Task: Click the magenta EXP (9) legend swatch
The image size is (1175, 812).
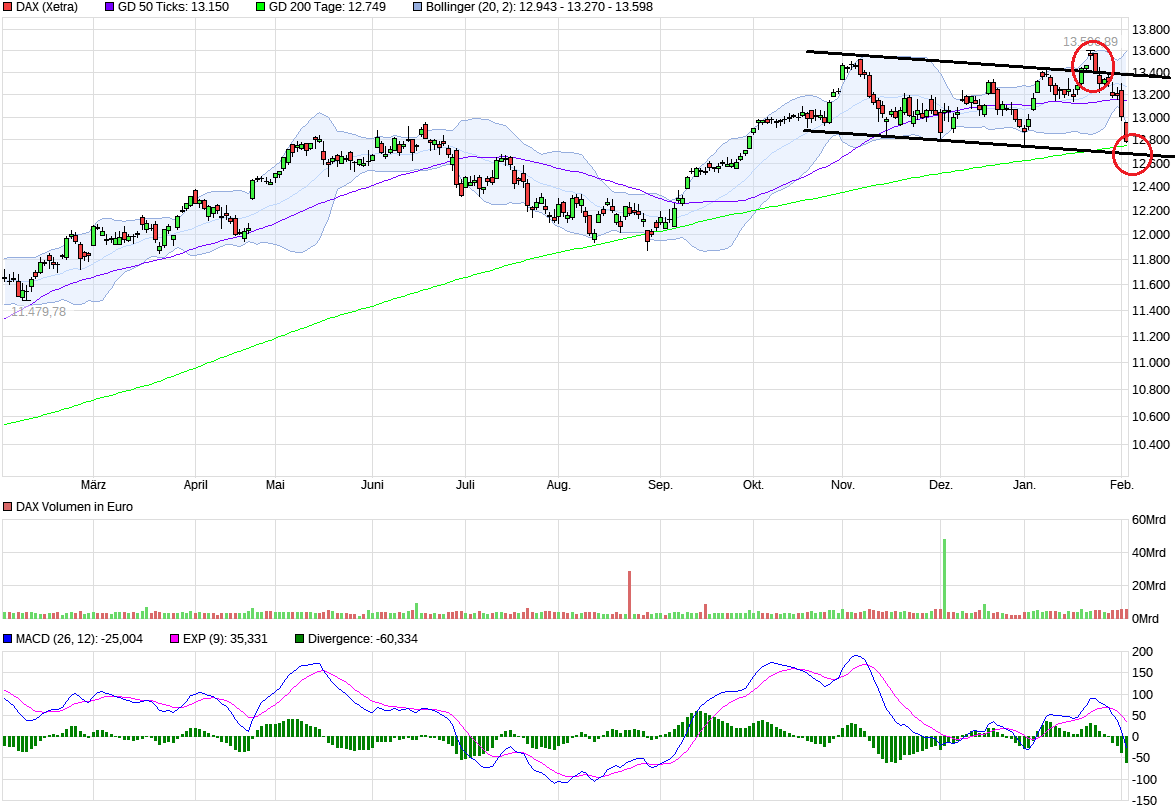Action: (x=175, y=639)
